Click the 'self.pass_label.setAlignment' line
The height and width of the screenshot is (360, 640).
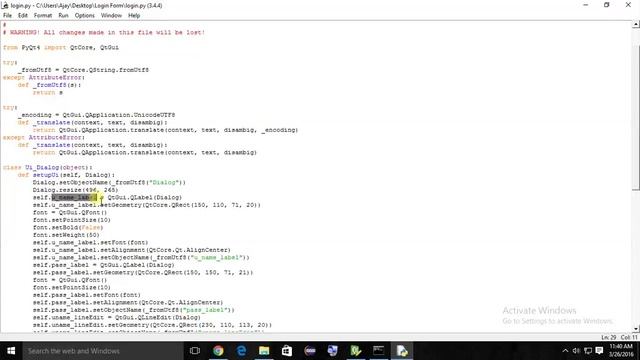[128, 302]
